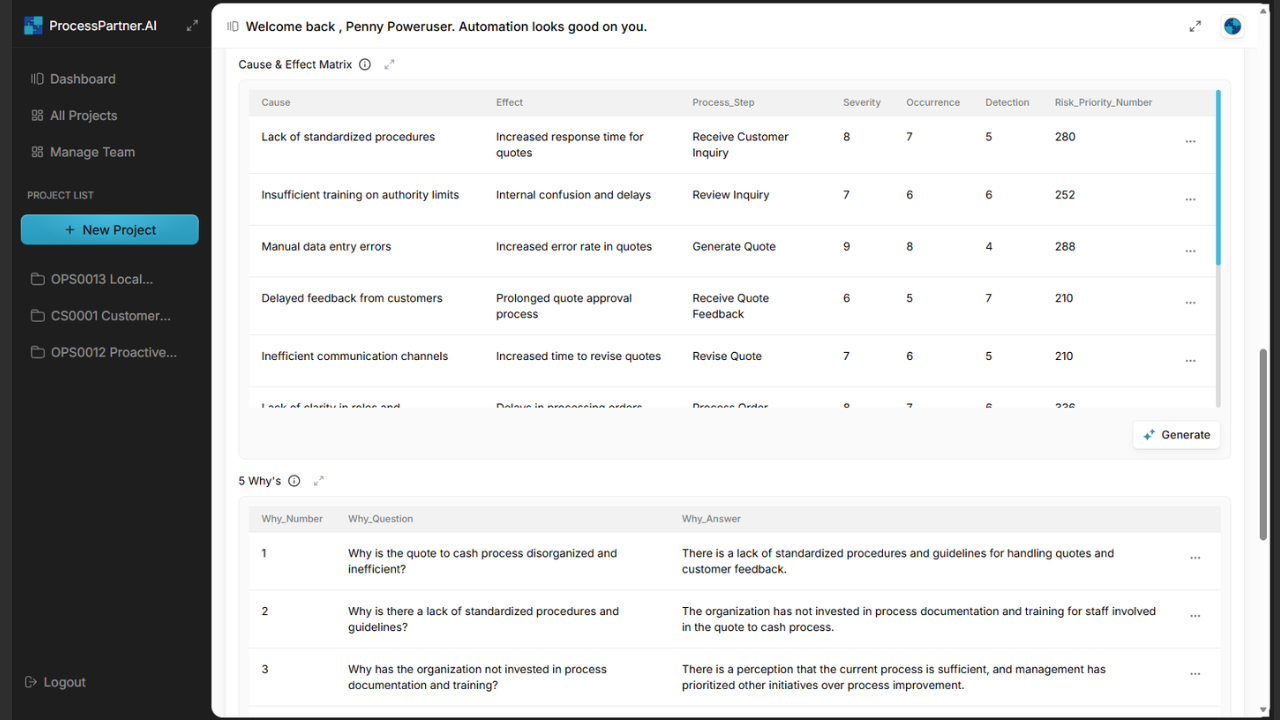Click the Cause column header
Viewport: 1280px width, 720px height.
pyautogui.click(x=276, y=102)
